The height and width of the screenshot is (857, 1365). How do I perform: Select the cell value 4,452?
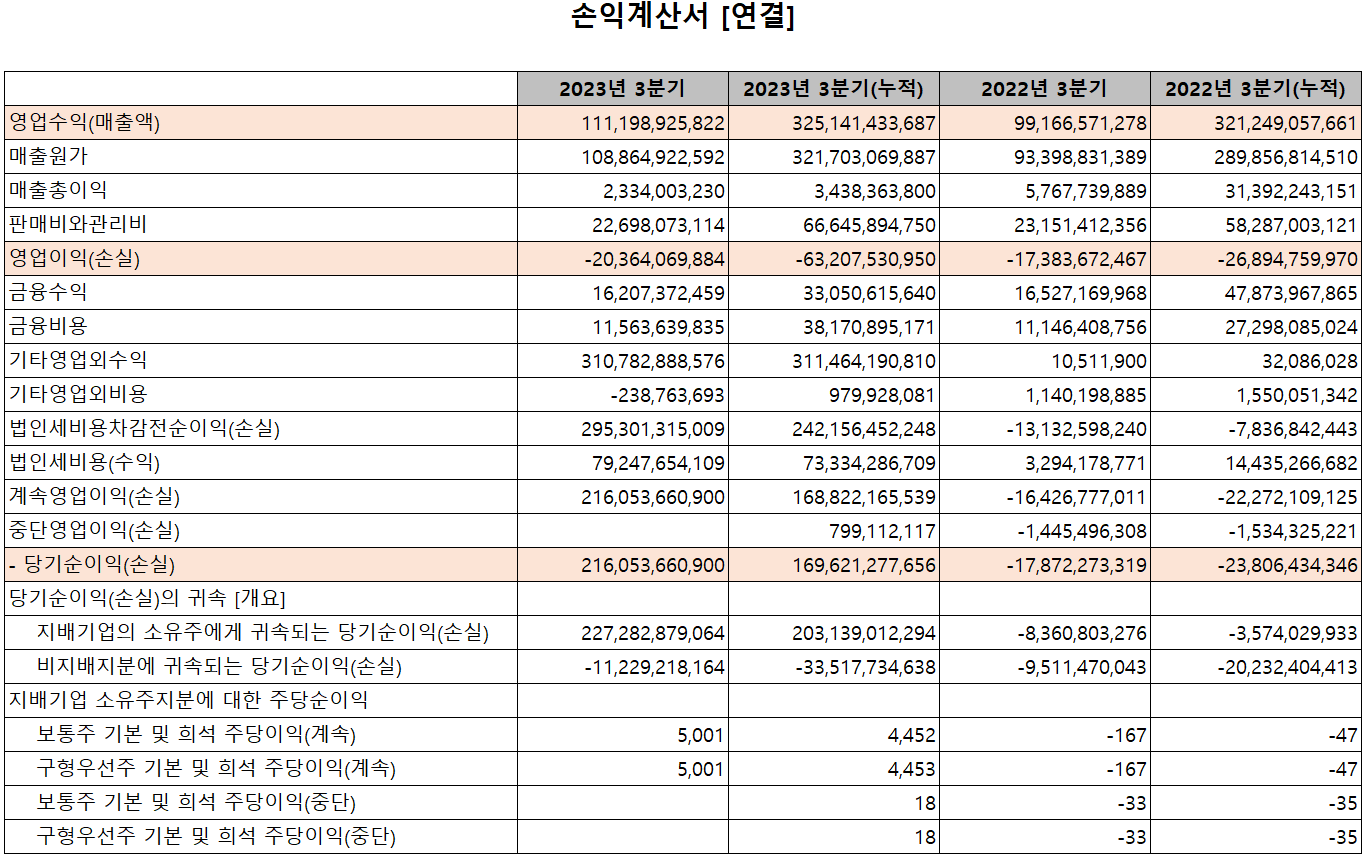coord(912,736)
